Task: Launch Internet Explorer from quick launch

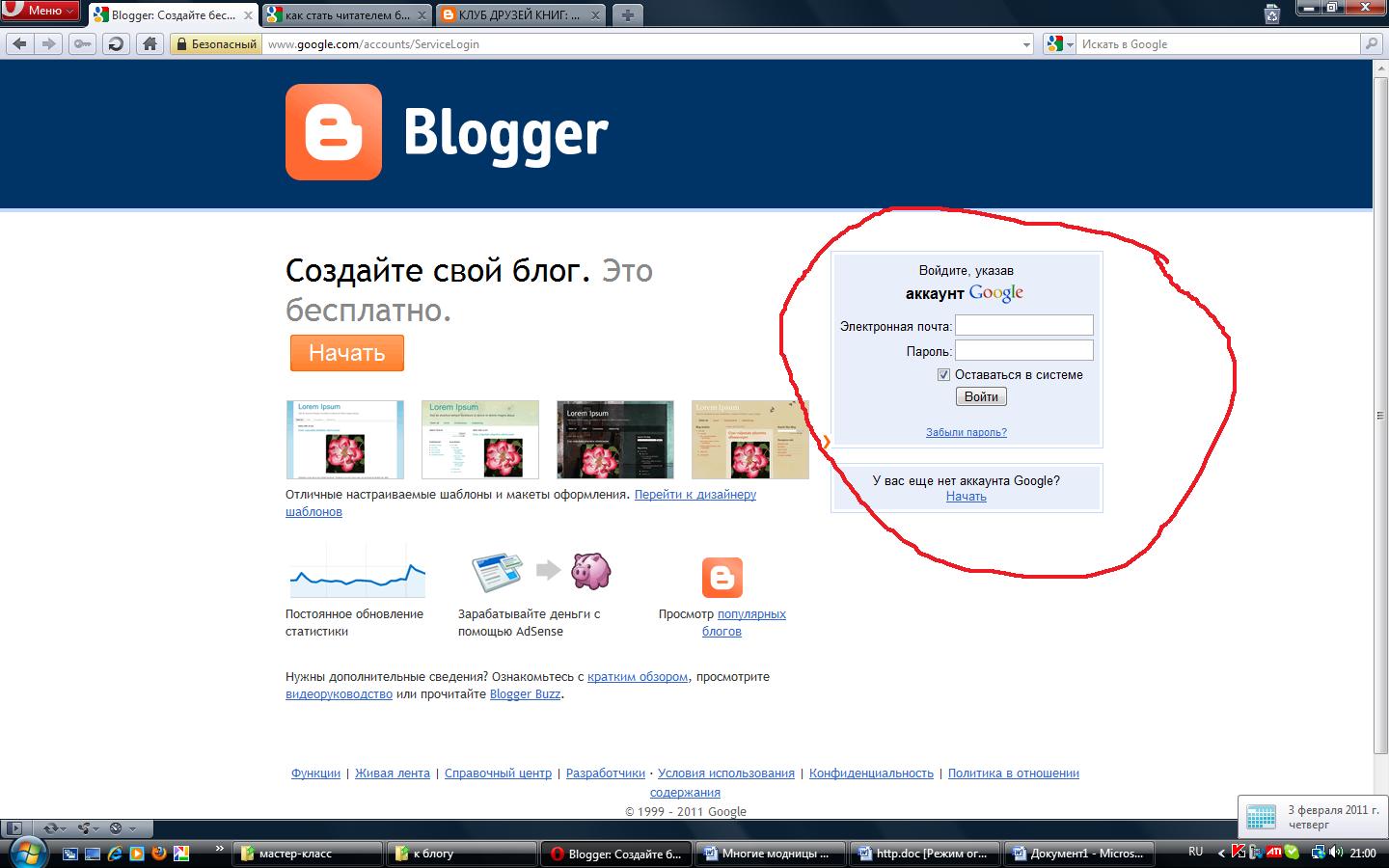Action: pyautogui.click(x=116, y=854)
